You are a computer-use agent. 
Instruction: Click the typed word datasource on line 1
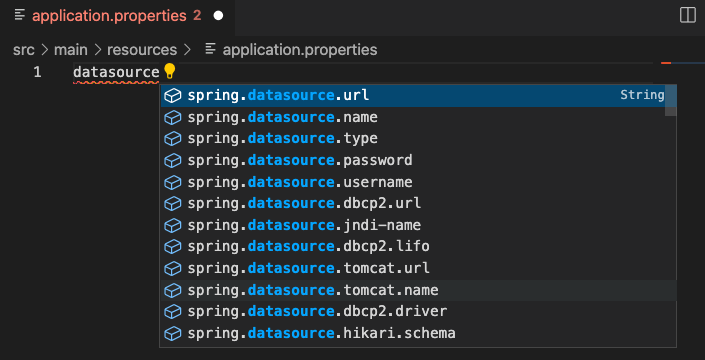coord(116,72)
